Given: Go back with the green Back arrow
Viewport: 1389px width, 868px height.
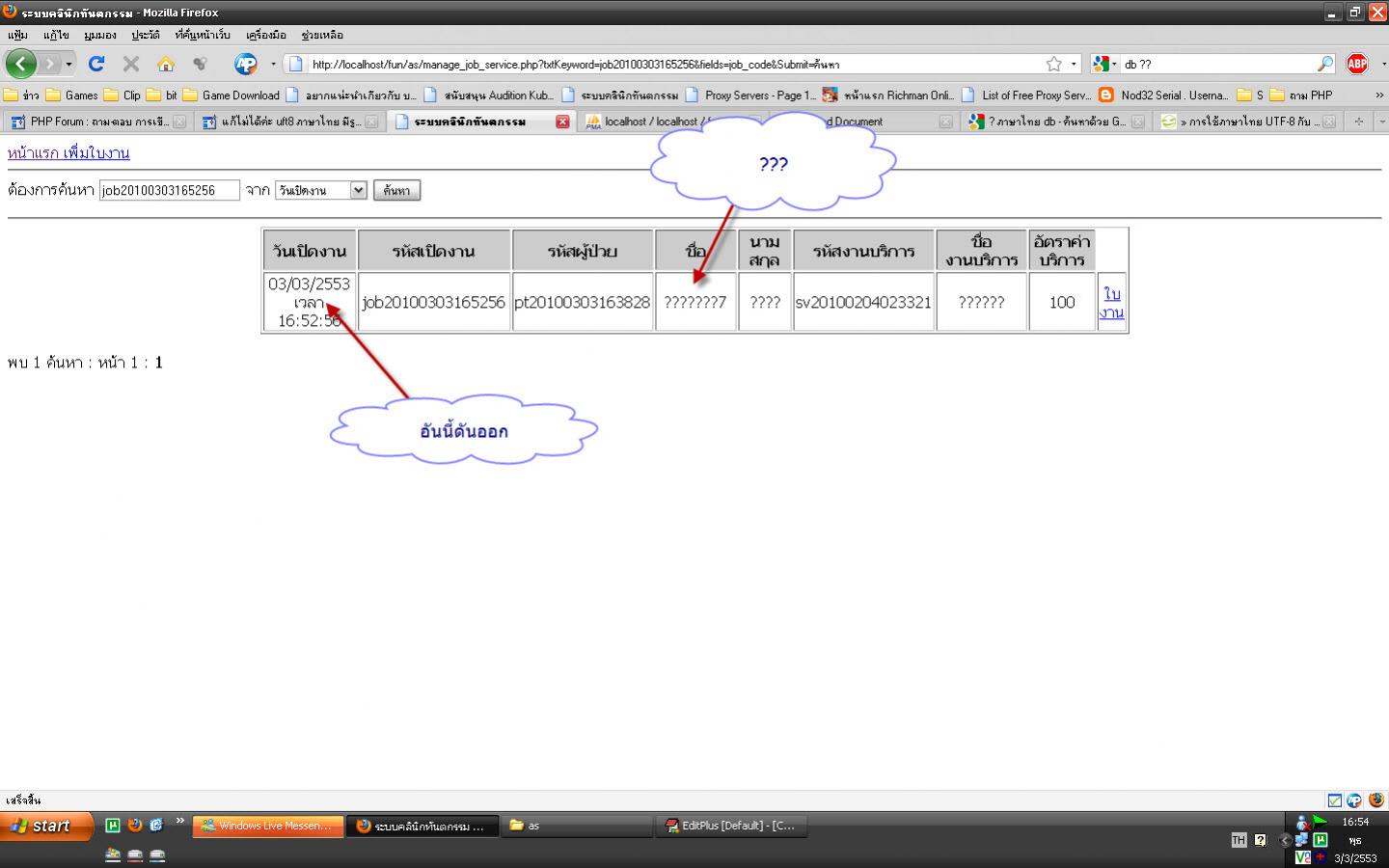Looking at the screenshot, I should pos(21,64).
